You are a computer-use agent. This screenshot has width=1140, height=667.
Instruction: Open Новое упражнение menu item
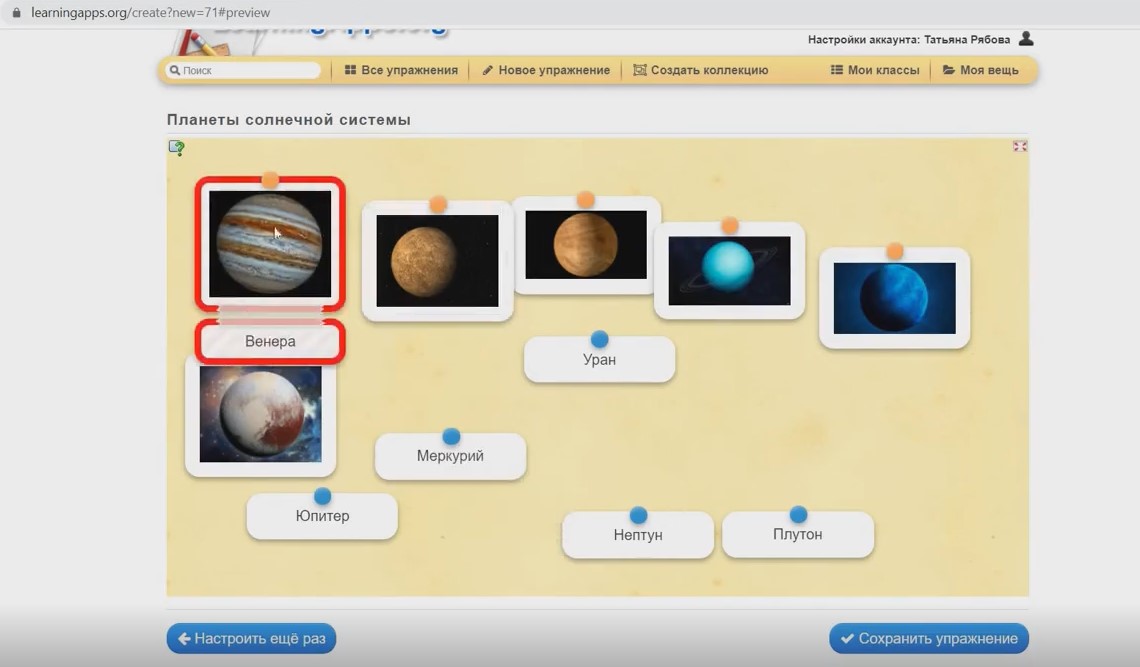coord(546,70)
